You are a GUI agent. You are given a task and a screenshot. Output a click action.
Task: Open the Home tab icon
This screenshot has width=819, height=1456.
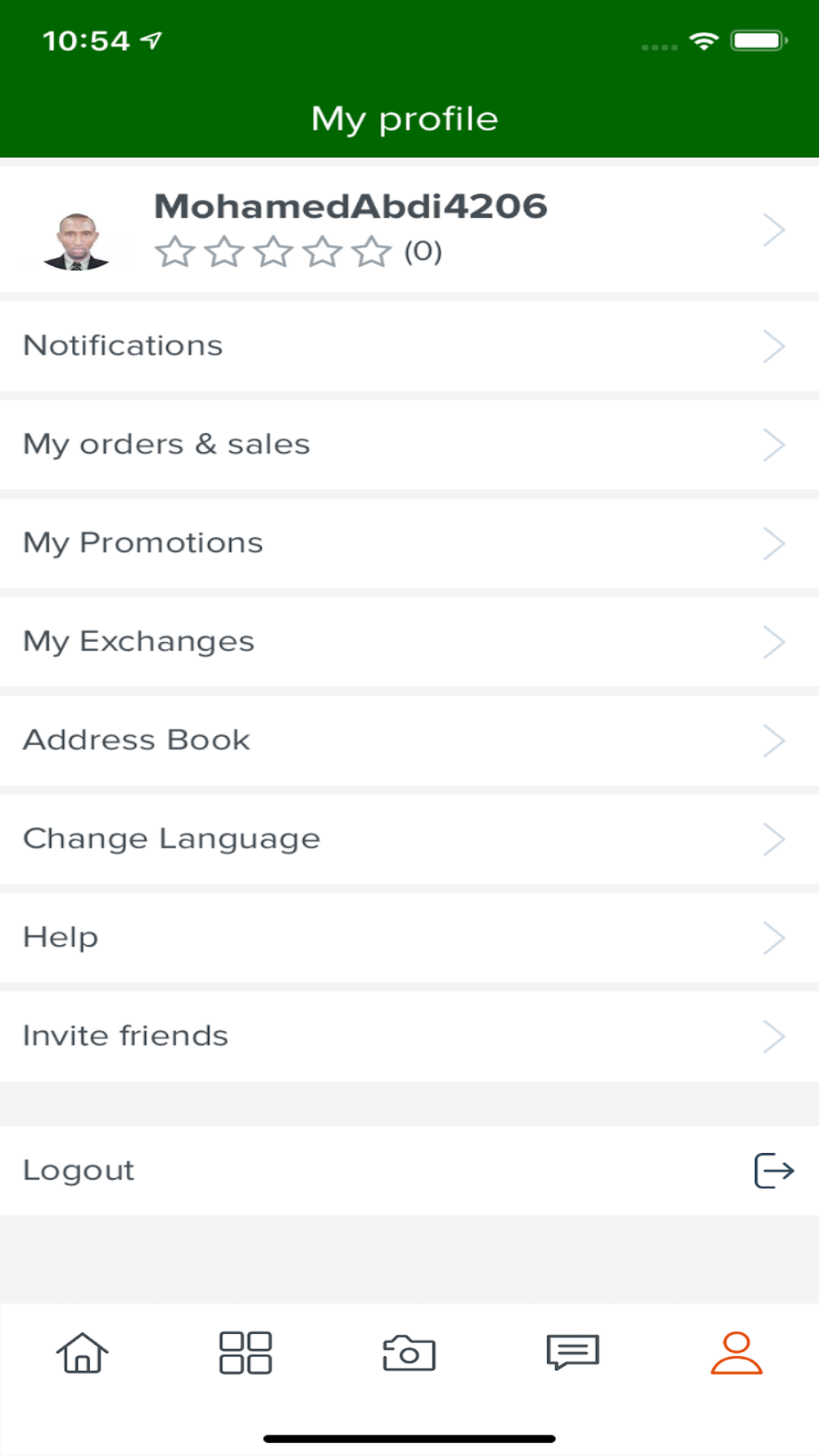(x=82, y=1352)
